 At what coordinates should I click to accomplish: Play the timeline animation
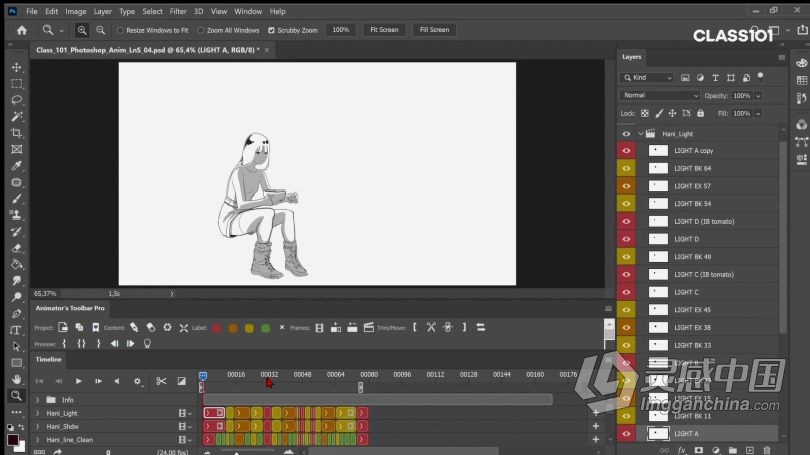tap(79, 381)
